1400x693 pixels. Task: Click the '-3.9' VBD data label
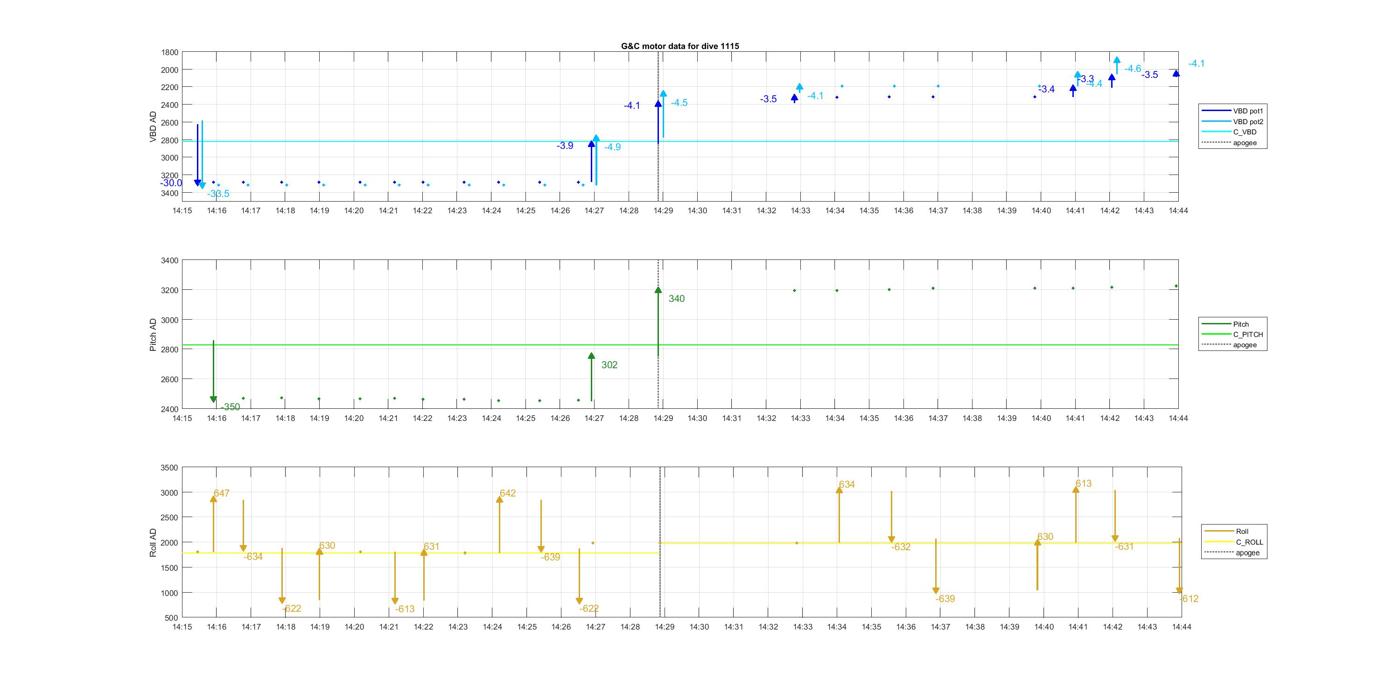pyautogui.click(x=565, y=146)
